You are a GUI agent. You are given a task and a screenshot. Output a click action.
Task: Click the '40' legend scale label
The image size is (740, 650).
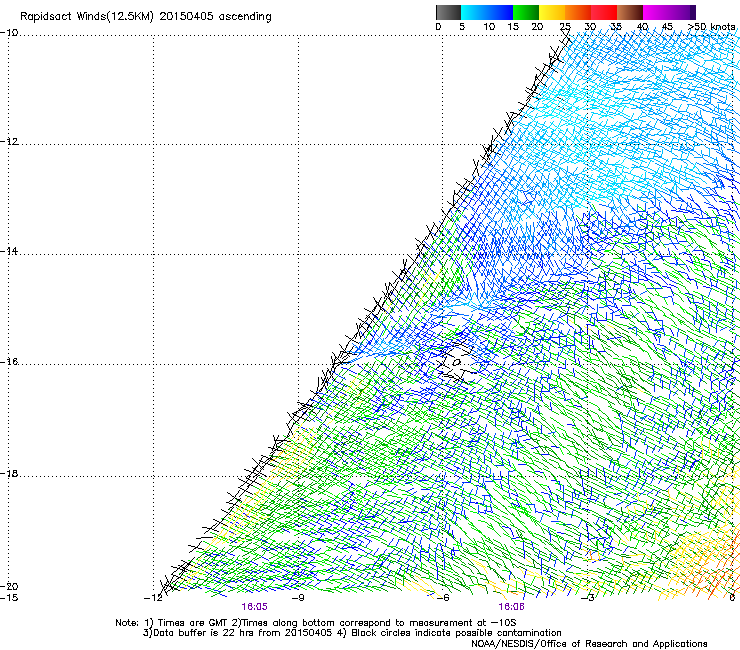tap(642, 26)
